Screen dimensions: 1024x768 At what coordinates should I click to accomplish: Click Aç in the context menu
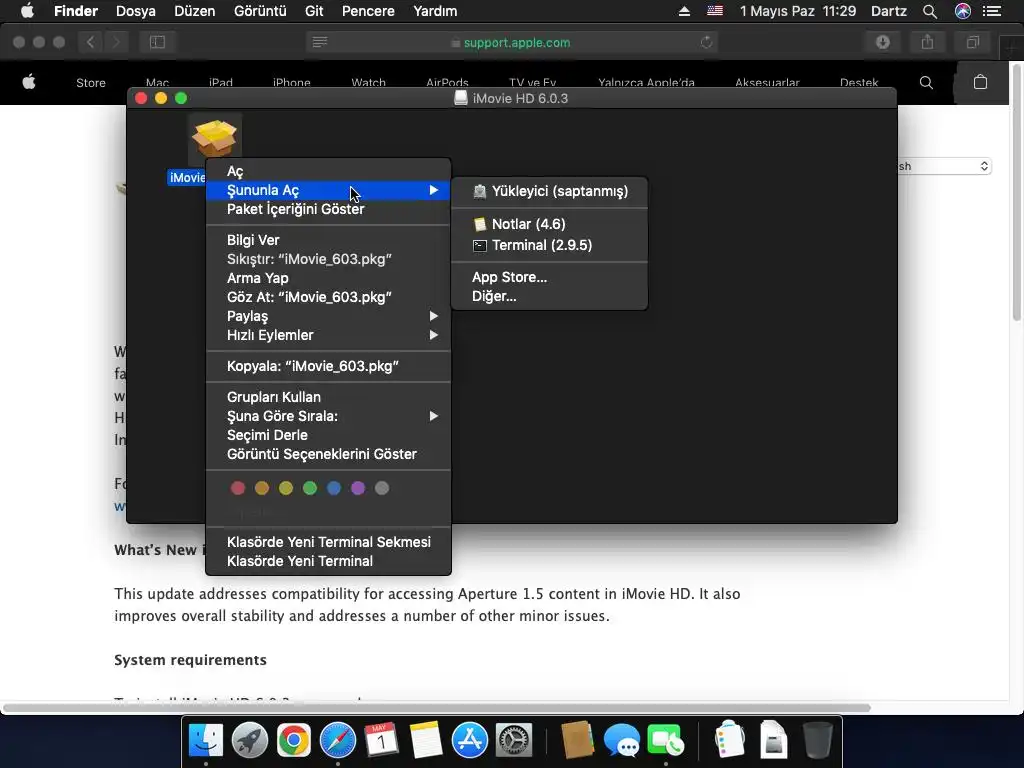click(328, 171)
